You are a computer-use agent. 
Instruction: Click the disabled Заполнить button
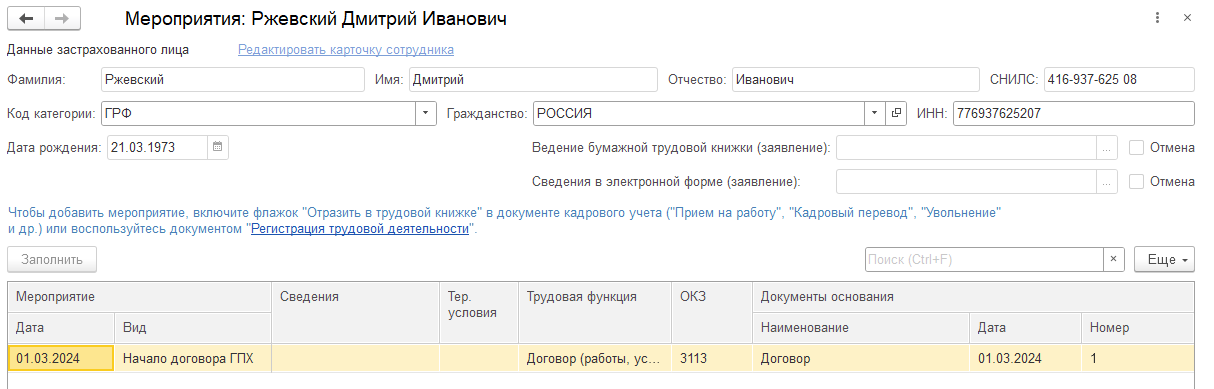point(52,259)
